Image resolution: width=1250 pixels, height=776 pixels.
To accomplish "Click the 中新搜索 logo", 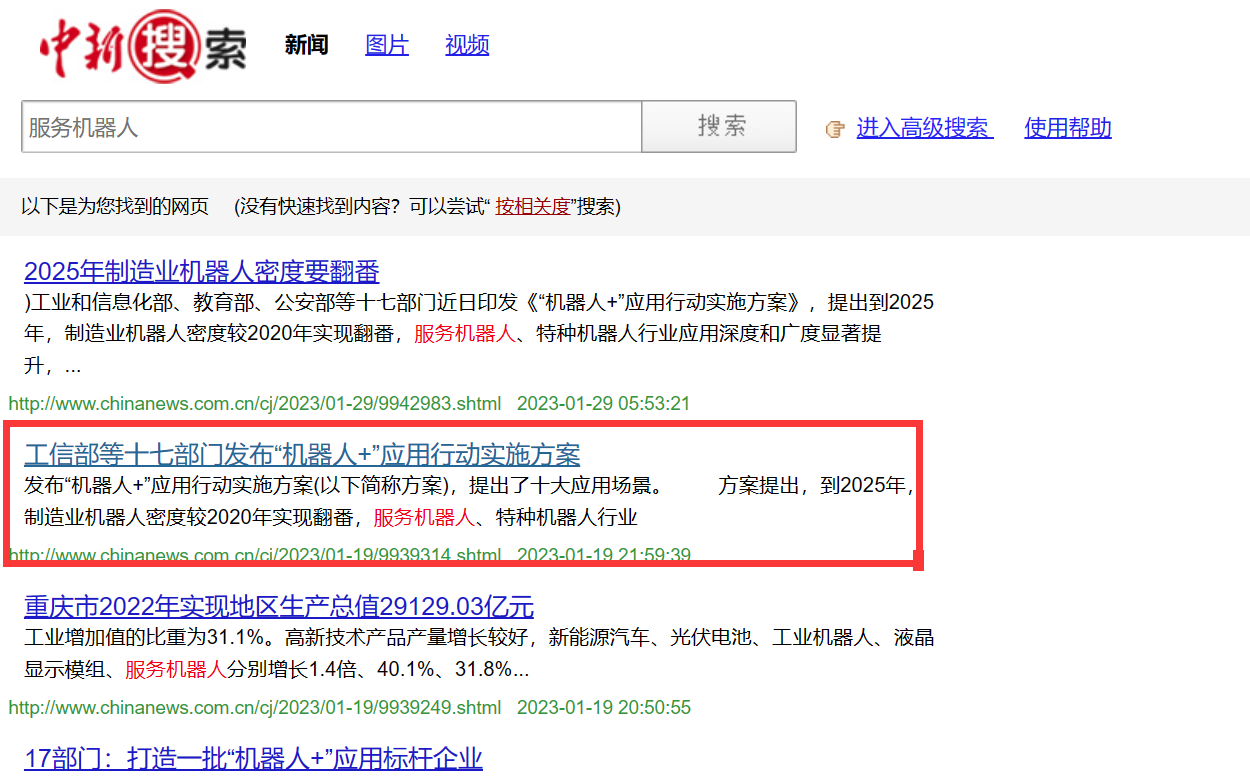I will pyautogui.click(x=143, y=45).
